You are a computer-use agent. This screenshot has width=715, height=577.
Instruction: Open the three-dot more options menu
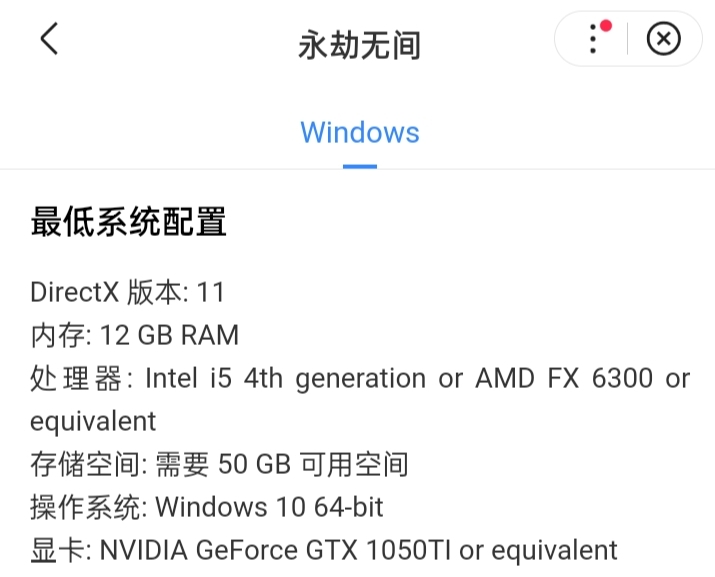(x=592, y=39)
